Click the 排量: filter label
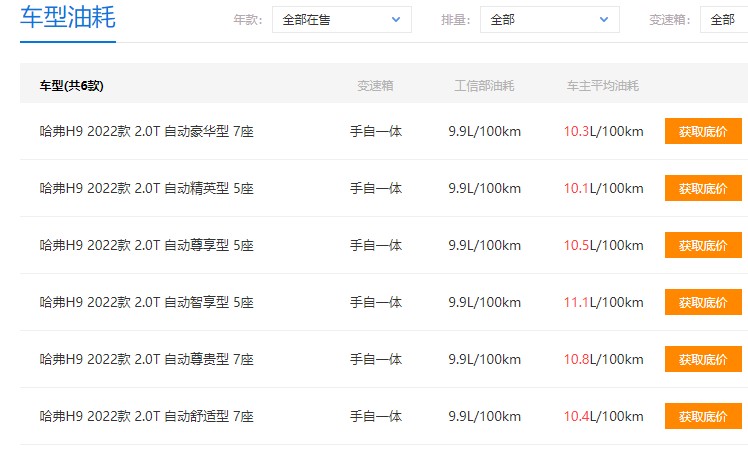748x449 pixels. 456,20
